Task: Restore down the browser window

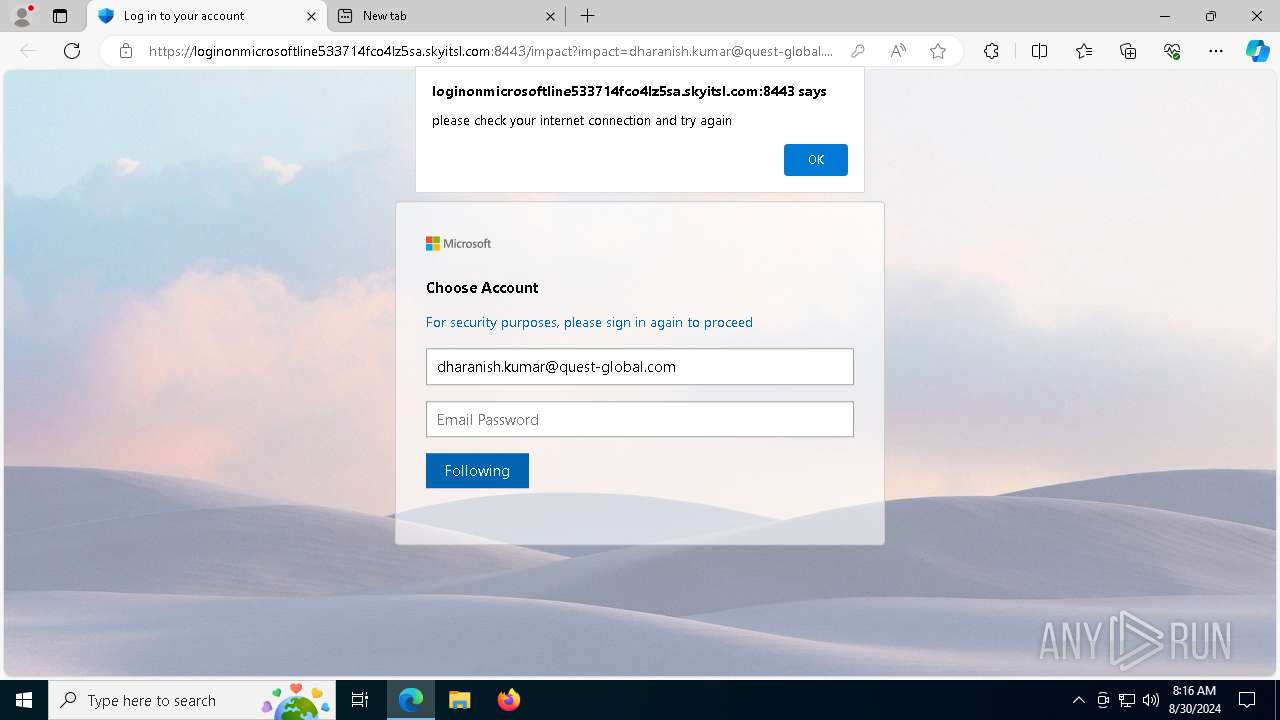Action: point(1211,16)
